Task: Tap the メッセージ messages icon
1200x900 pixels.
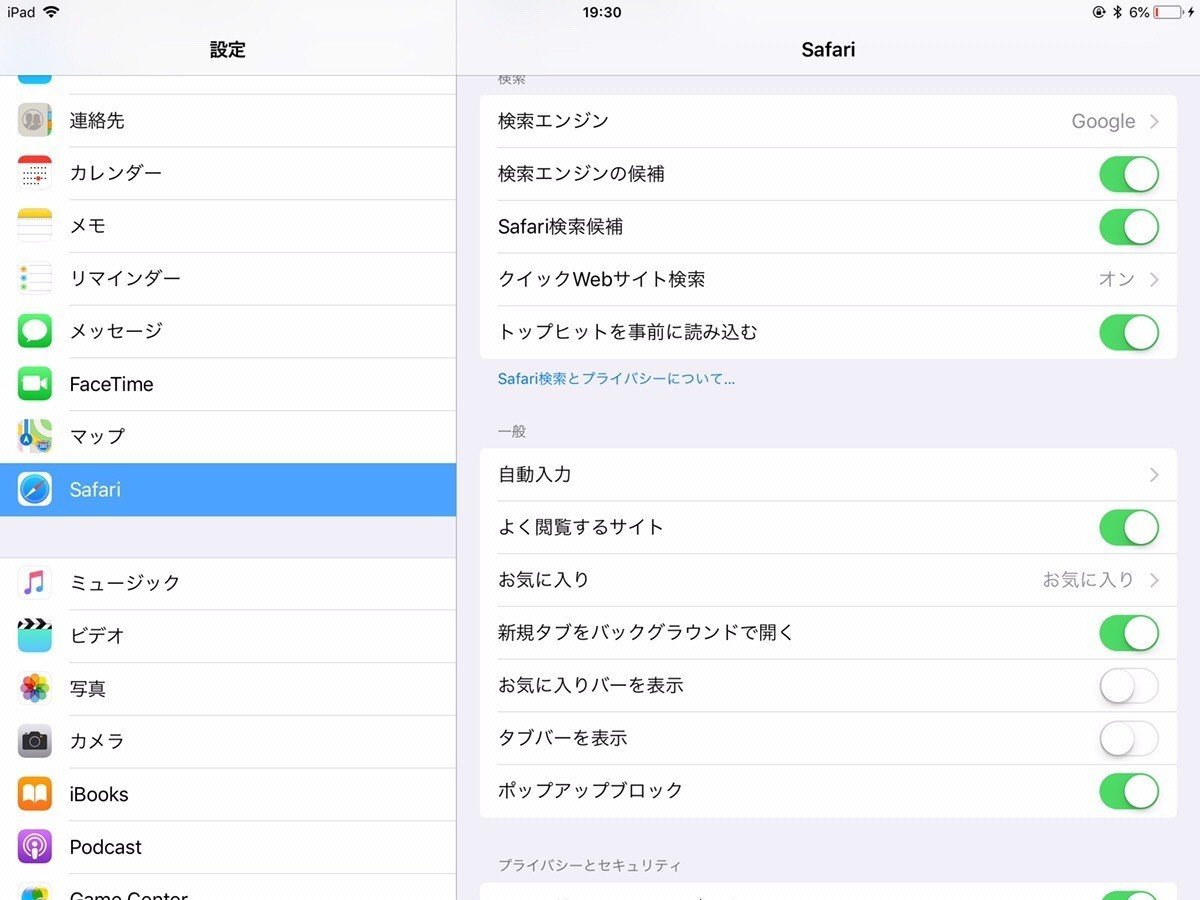Action: pyautogui.click(x=35, y=331)
